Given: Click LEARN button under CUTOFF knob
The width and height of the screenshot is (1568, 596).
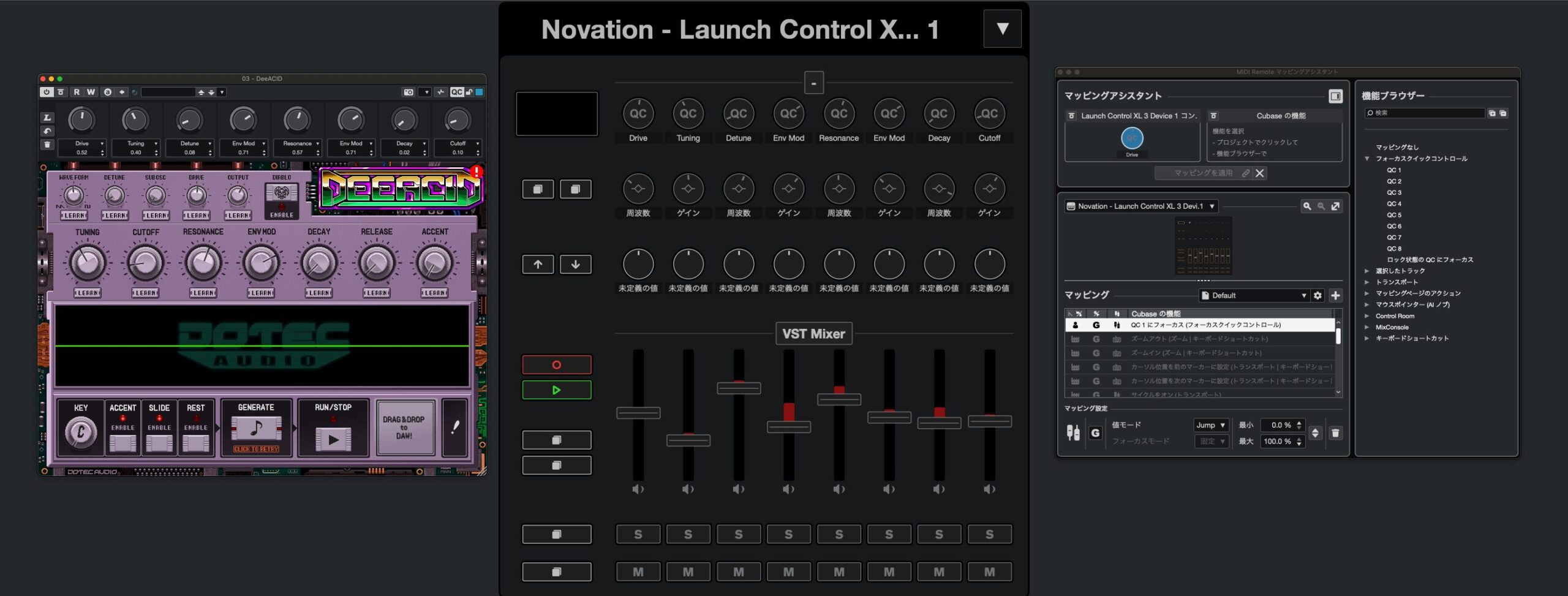Looking at the screenshot, I should pos(145,293).
